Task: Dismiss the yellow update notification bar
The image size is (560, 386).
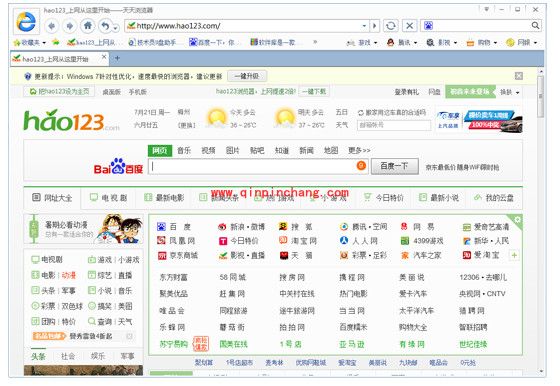Action: 519,76
